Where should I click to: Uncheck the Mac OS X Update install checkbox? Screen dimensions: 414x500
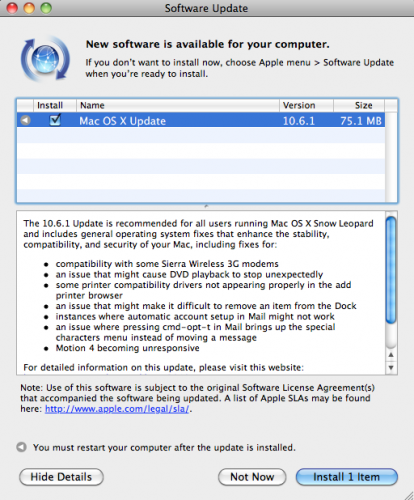coord(55,120)
